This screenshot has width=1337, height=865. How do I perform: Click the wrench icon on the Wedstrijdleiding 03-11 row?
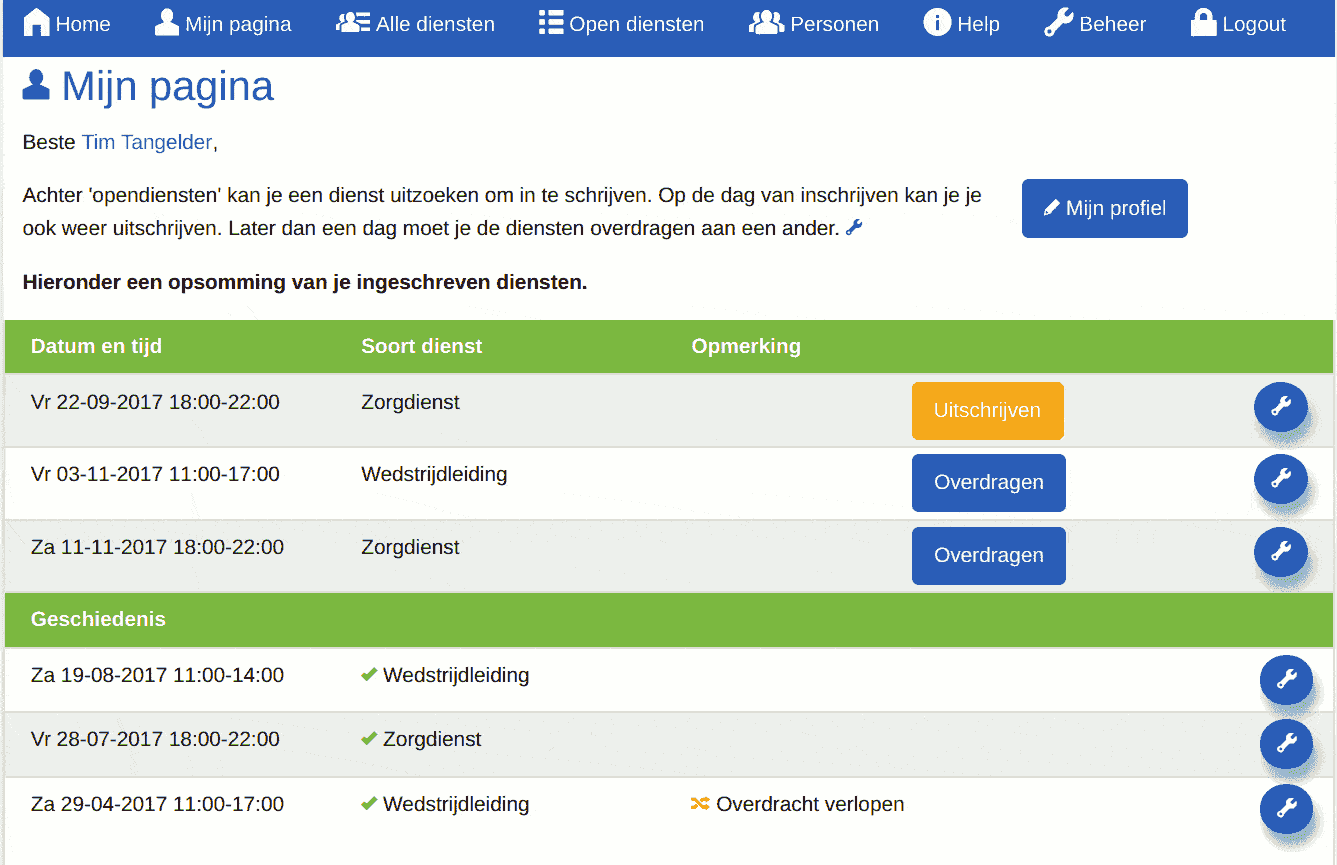coord(1281,480)
